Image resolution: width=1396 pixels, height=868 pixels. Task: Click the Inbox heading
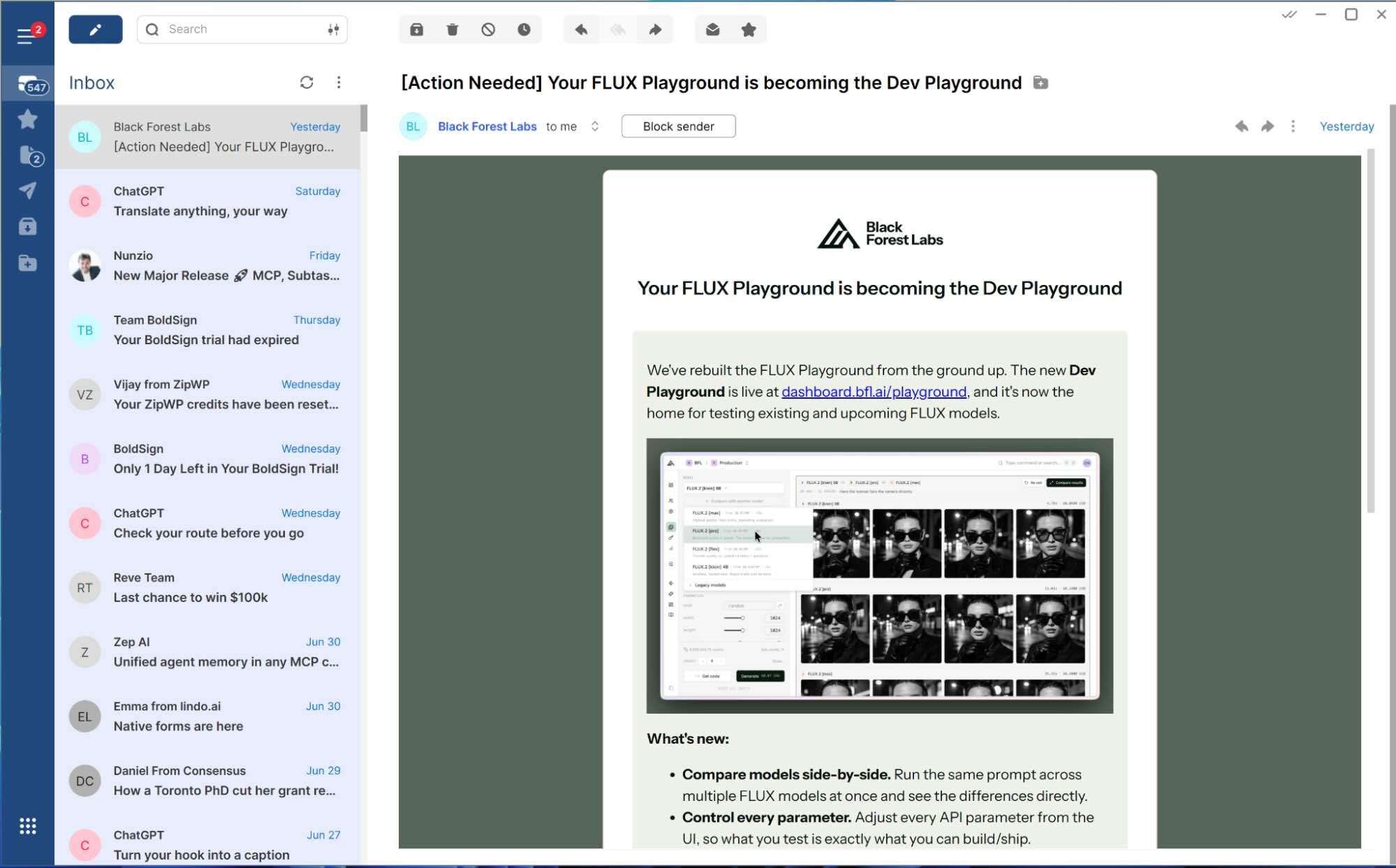91,82
